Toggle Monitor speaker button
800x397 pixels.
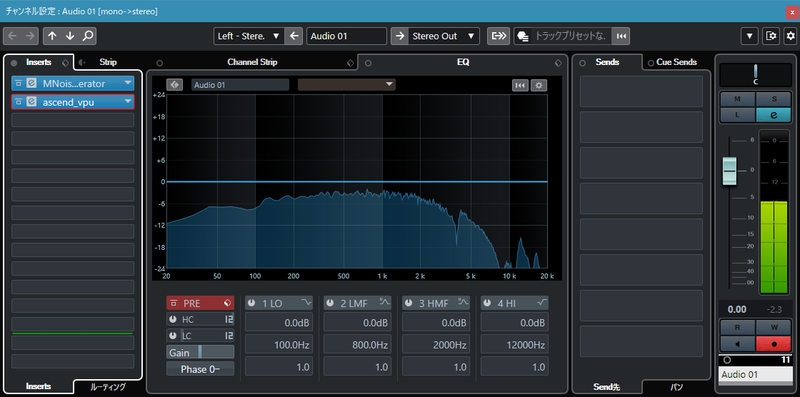(737, 343)
